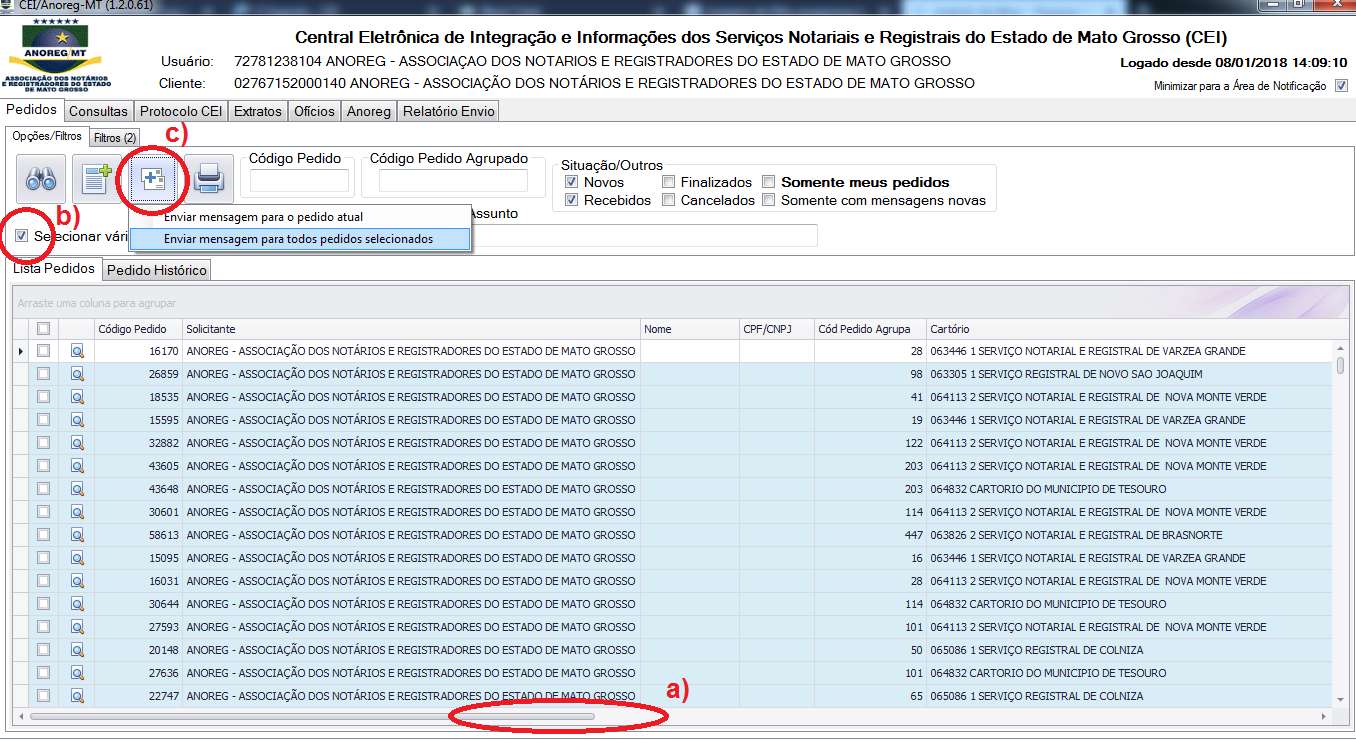Click cartório cell 063305 1 SERVIÇO REGISTRAL DE NOVO SAO JOAQUIM

click(1130, 374)
